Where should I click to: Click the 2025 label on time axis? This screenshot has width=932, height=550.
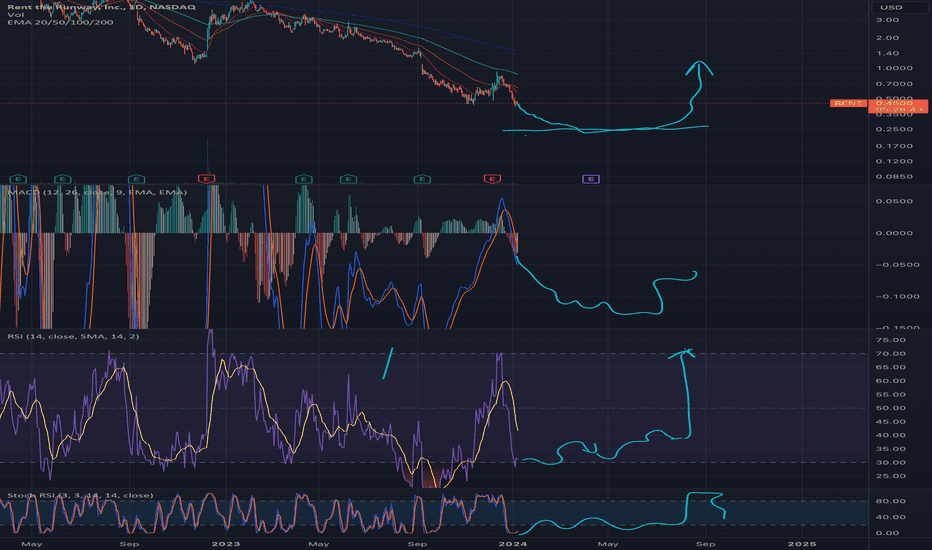point(802,543)
